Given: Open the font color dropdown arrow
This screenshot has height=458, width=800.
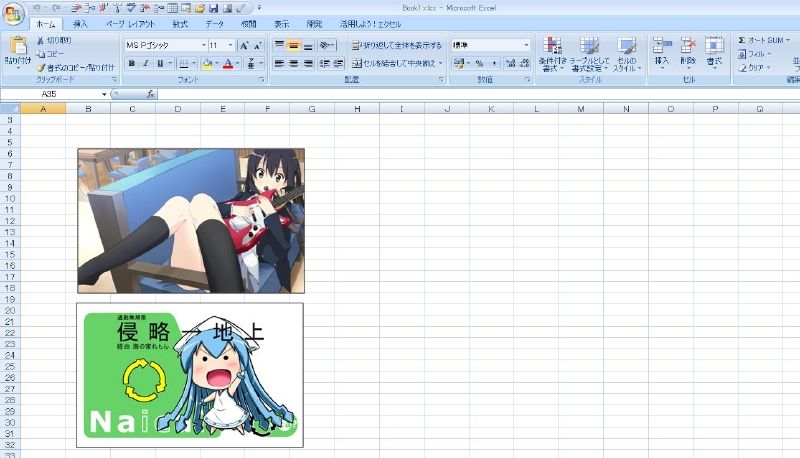Looking at the screenshot, I should [x=238, y=63].
